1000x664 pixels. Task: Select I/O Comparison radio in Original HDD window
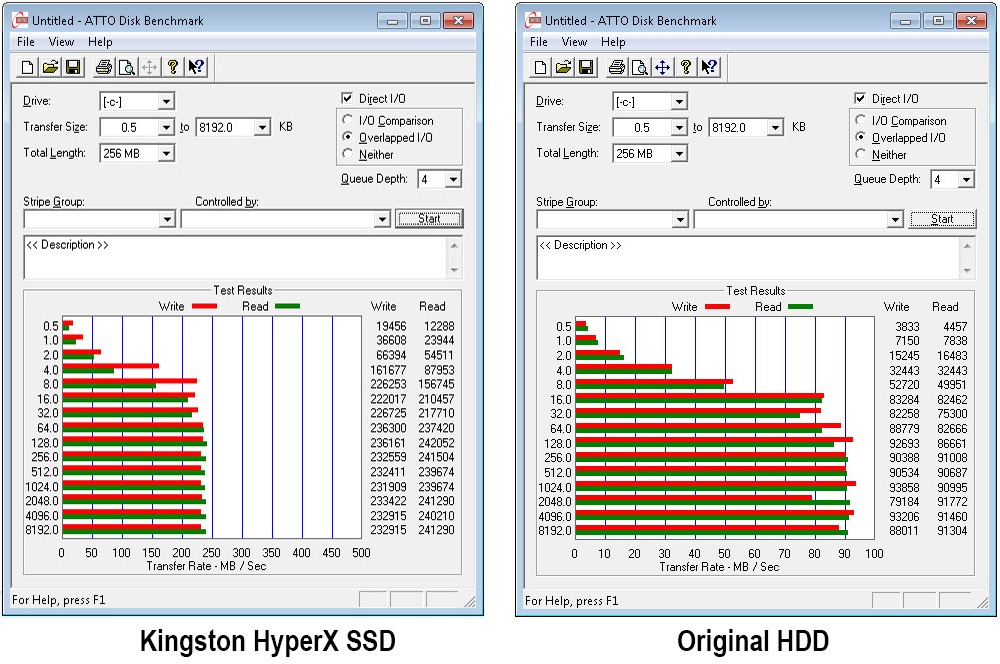[x=860, y=120]
